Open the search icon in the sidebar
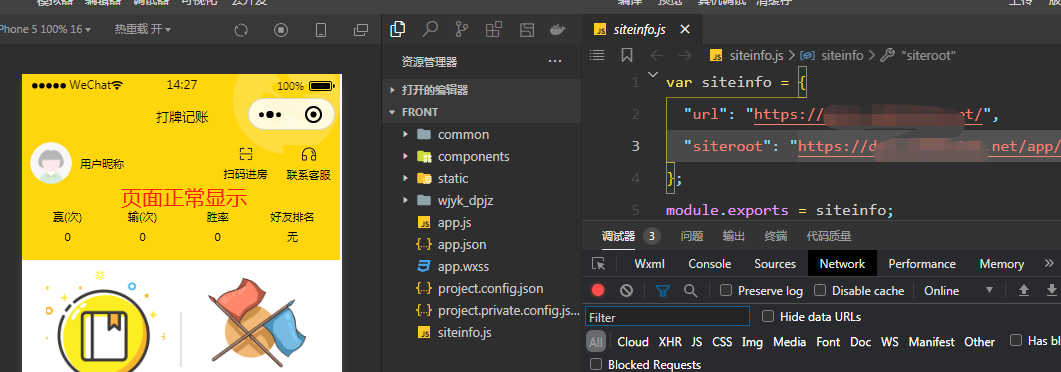 [430, 29]
